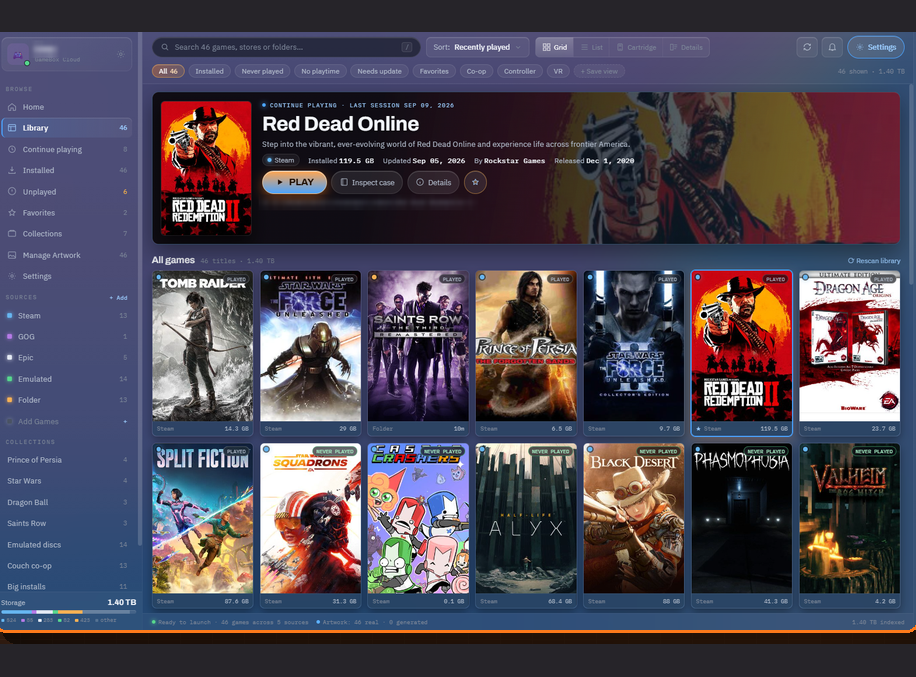Select the Tomb Raider game card

pyautogui.click(x=203, y=353)
